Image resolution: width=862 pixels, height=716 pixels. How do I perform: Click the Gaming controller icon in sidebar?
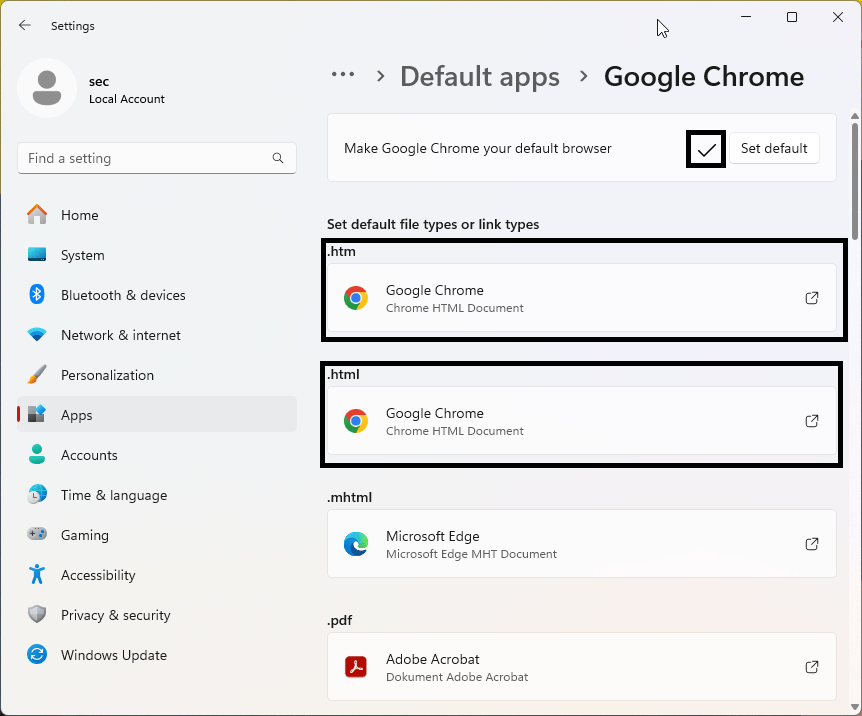39,535
